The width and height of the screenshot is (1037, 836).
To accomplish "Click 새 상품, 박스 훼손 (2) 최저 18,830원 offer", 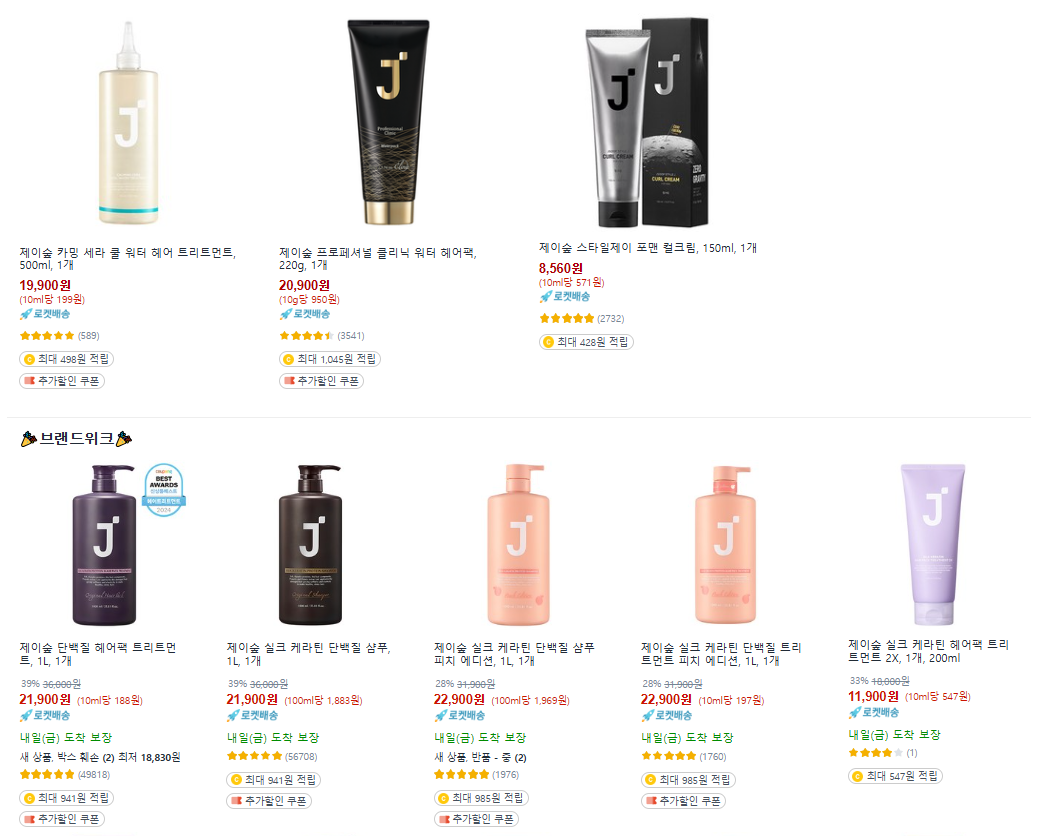I will (x=100, y=757).
